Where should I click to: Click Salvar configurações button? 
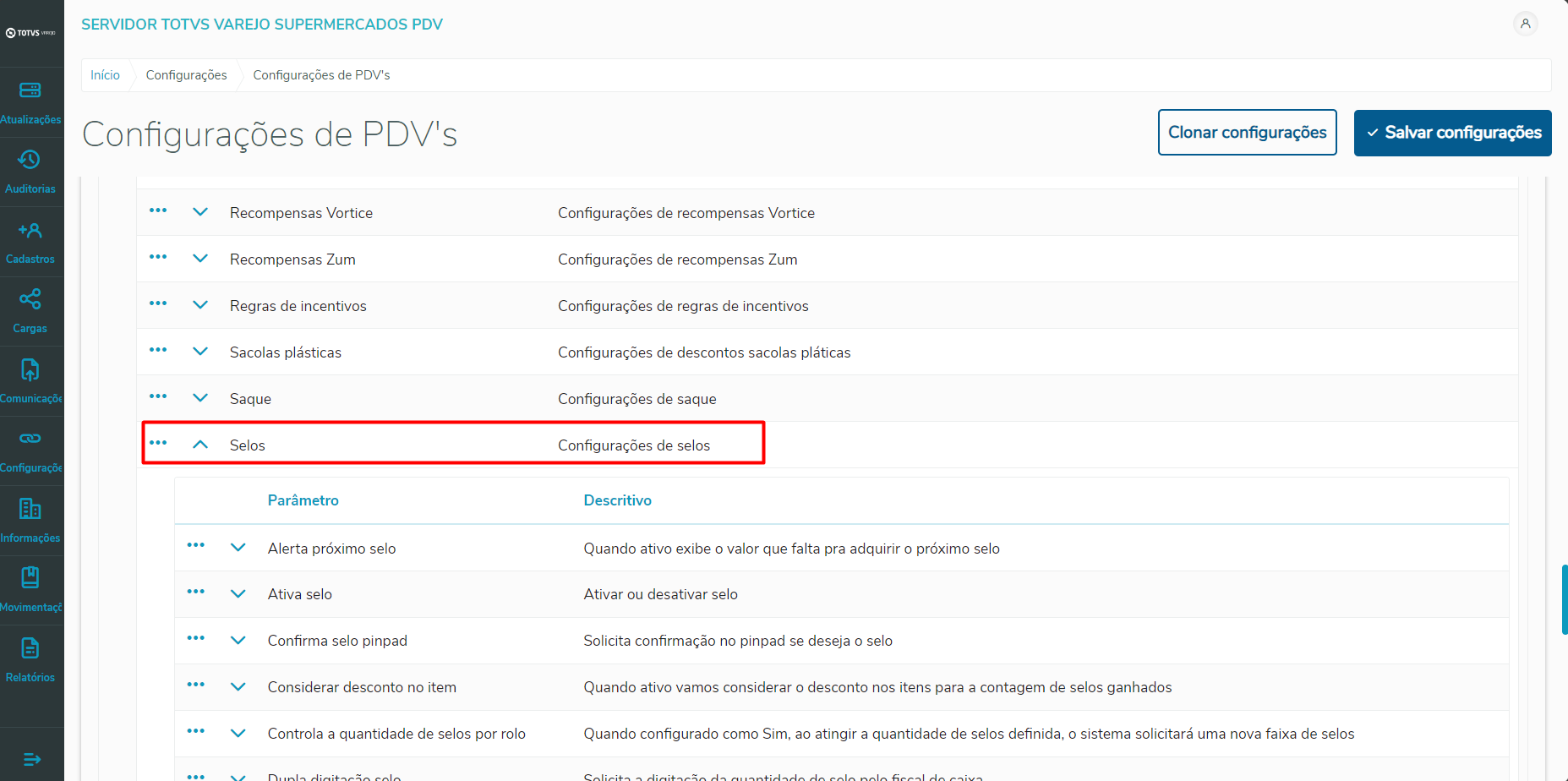1453,133
